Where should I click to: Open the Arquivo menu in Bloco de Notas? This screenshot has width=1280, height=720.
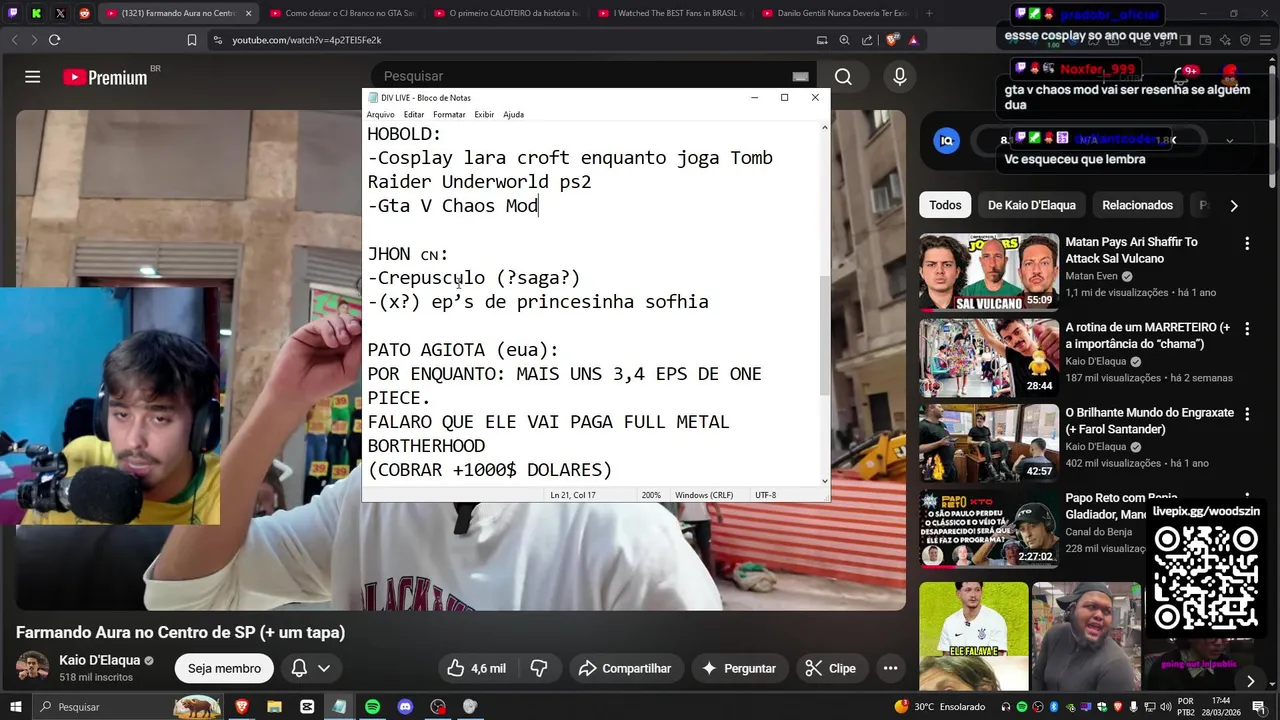pyautogui.click(x=380, y=115)
